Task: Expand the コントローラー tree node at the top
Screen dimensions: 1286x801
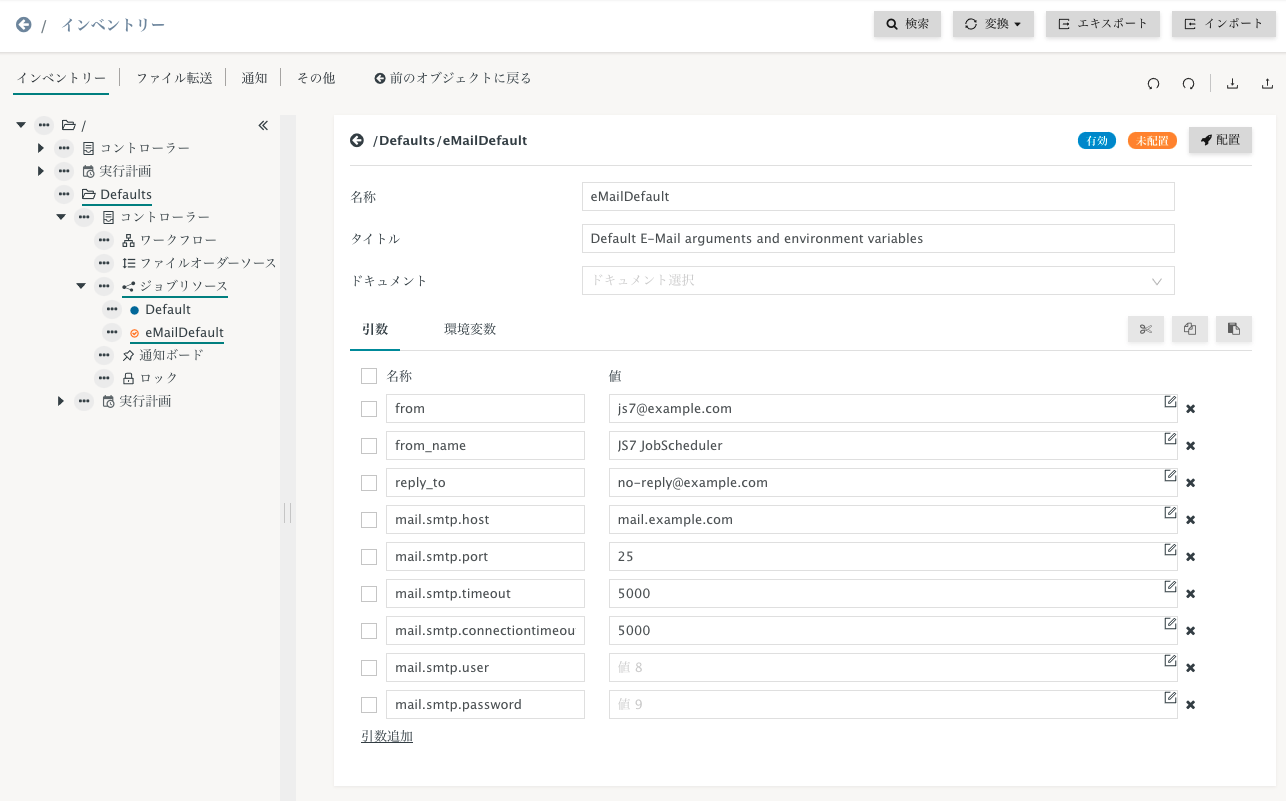Action: (40, 147)
